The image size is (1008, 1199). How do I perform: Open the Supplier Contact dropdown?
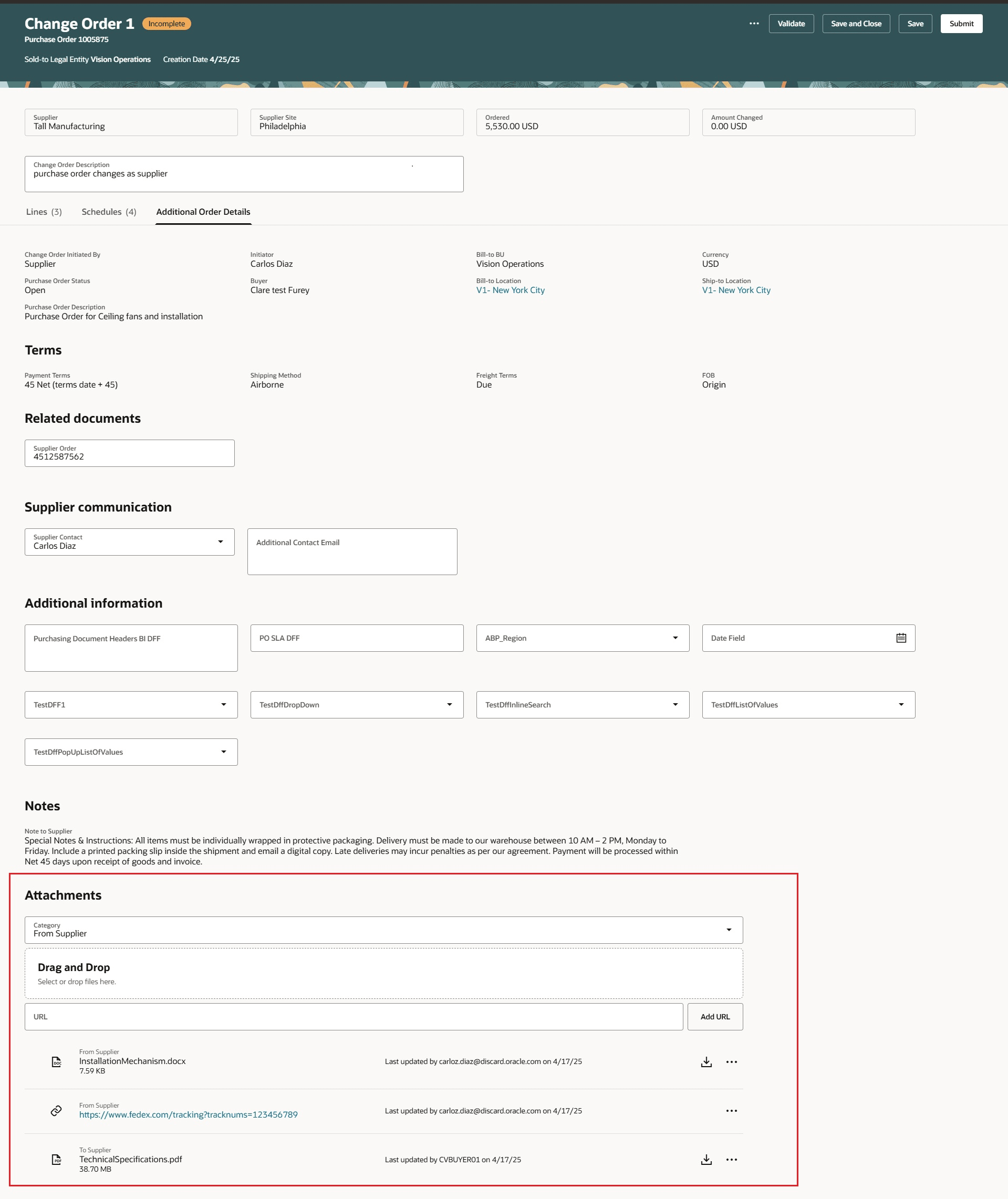coord(221,541)
